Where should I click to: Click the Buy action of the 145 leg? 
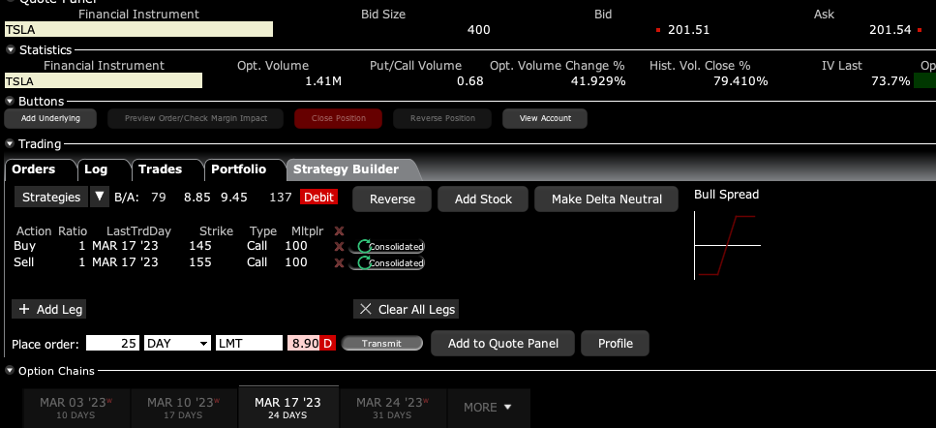[x=24, y=245]
